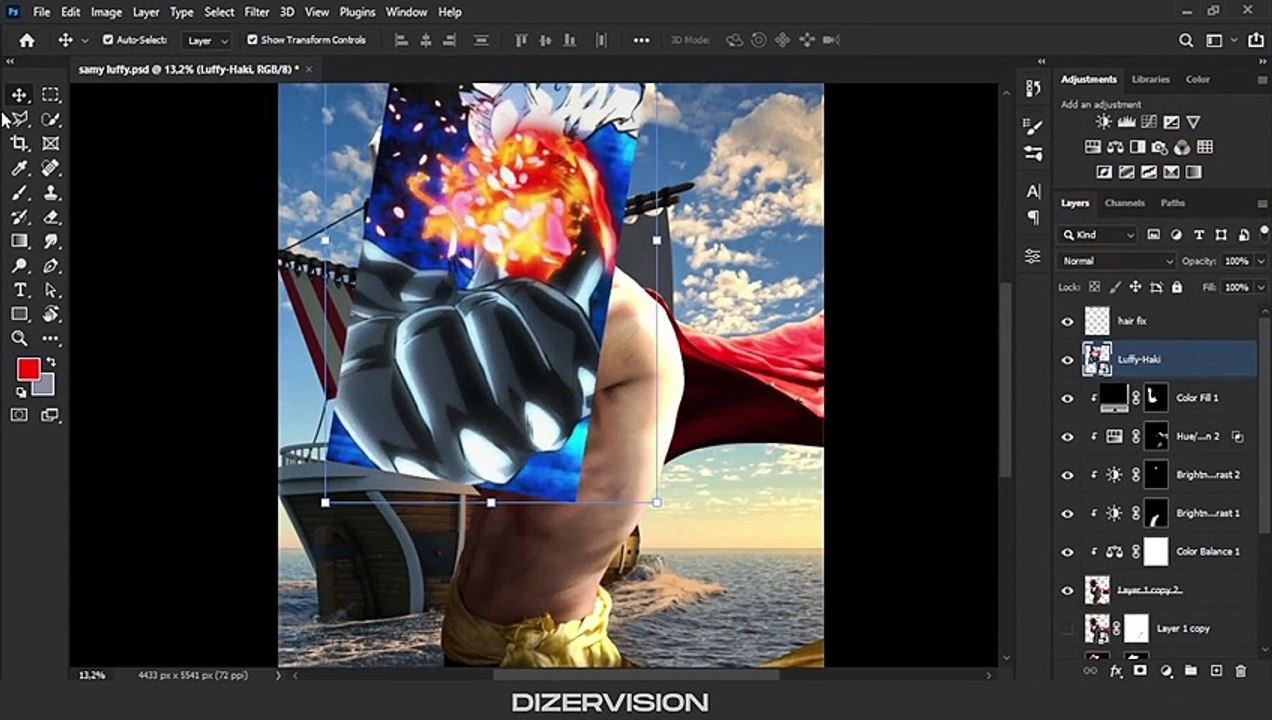Add a layer style via fx icon
Viewport: 1272px width, 720px height.
tap(1117, 671)
